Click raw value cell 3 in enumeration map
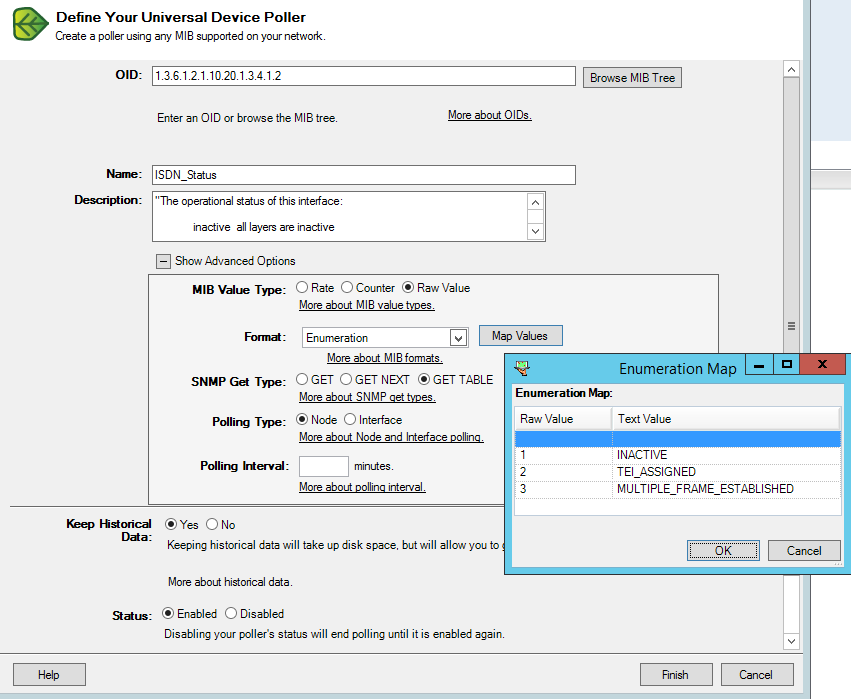 coord(563,488)
